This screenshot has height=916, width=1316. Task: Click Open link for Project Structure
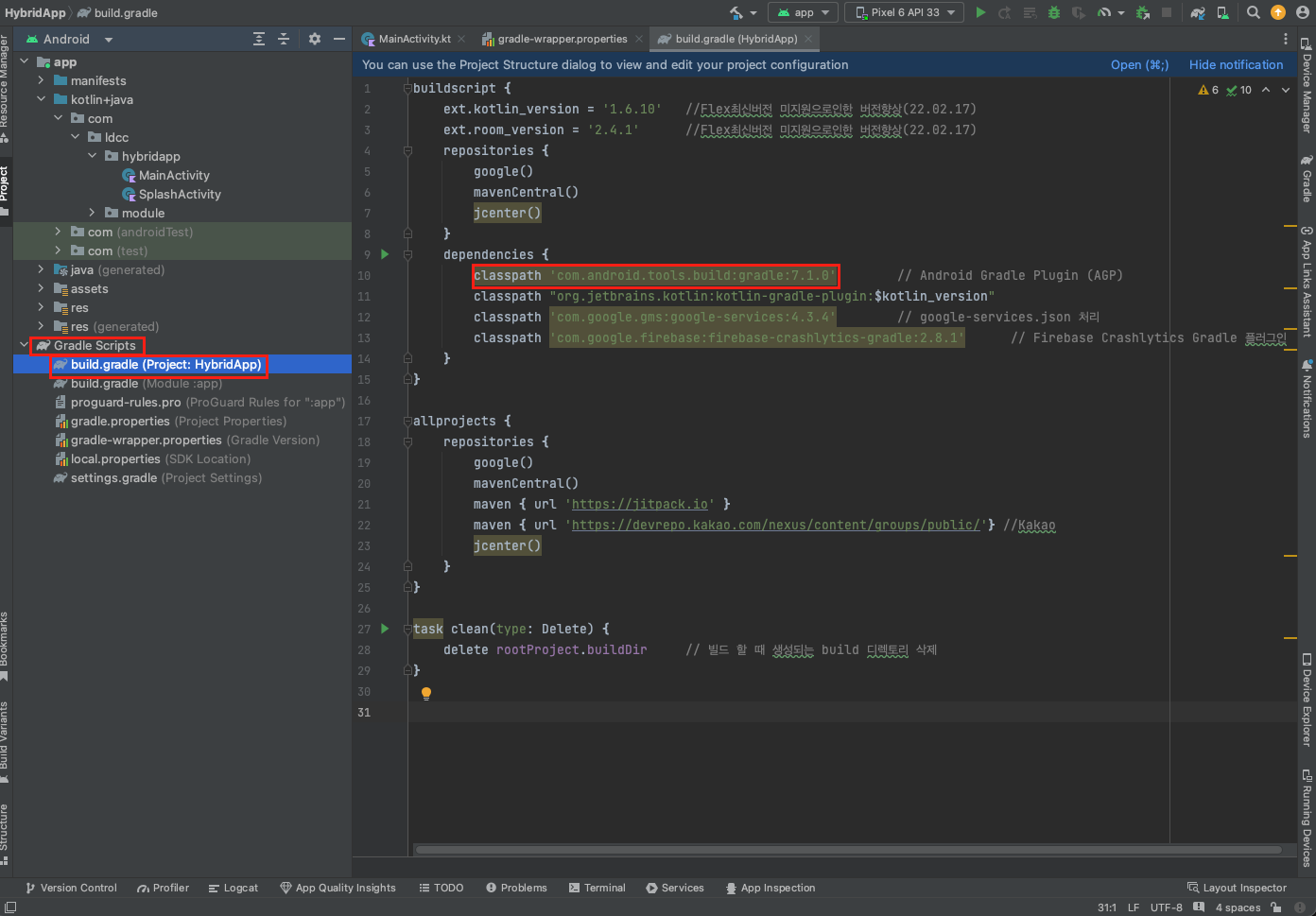coord(1139,65)
